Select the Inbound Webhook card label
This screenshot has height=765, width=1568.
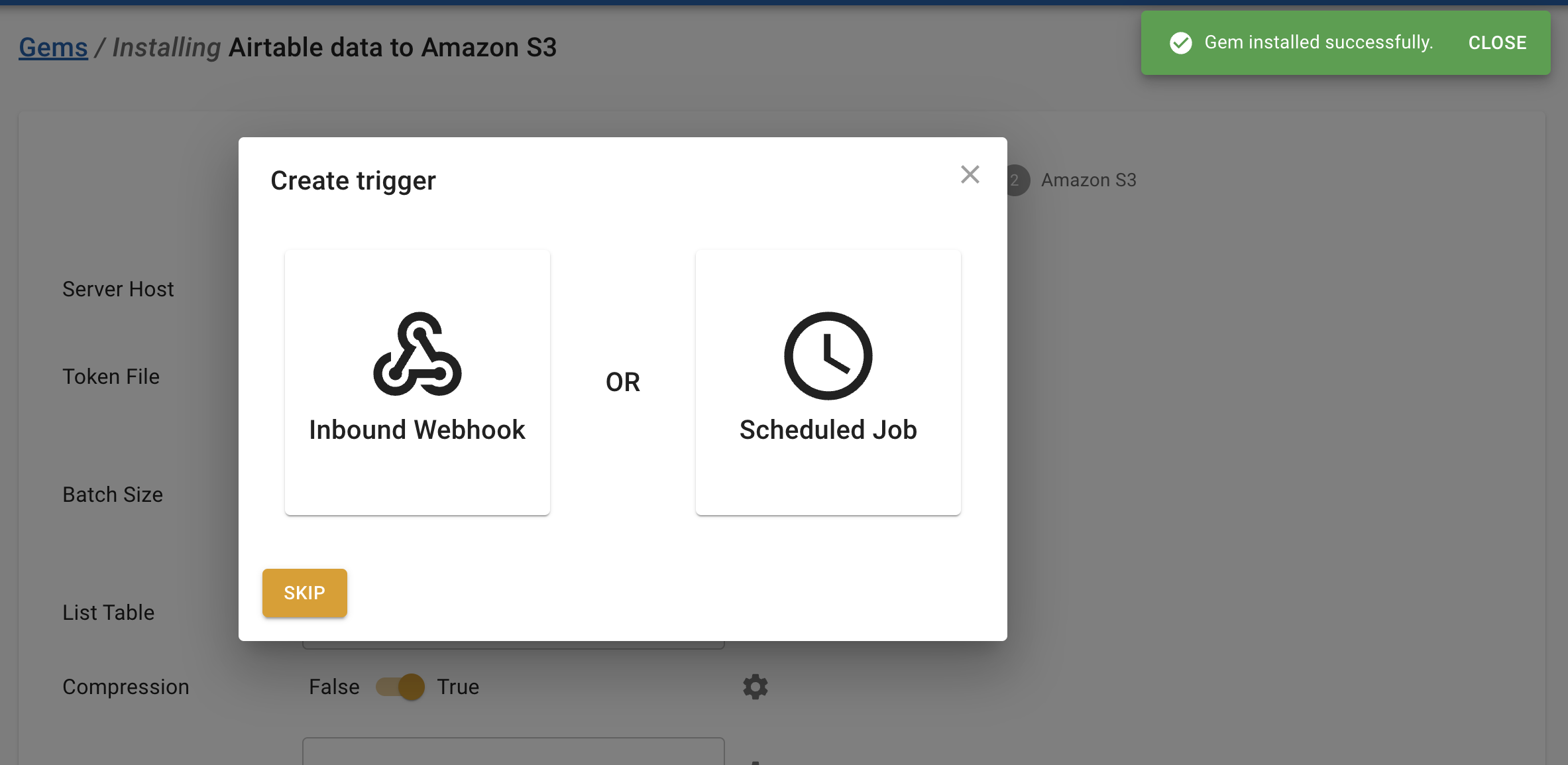[x=417, y=430]
